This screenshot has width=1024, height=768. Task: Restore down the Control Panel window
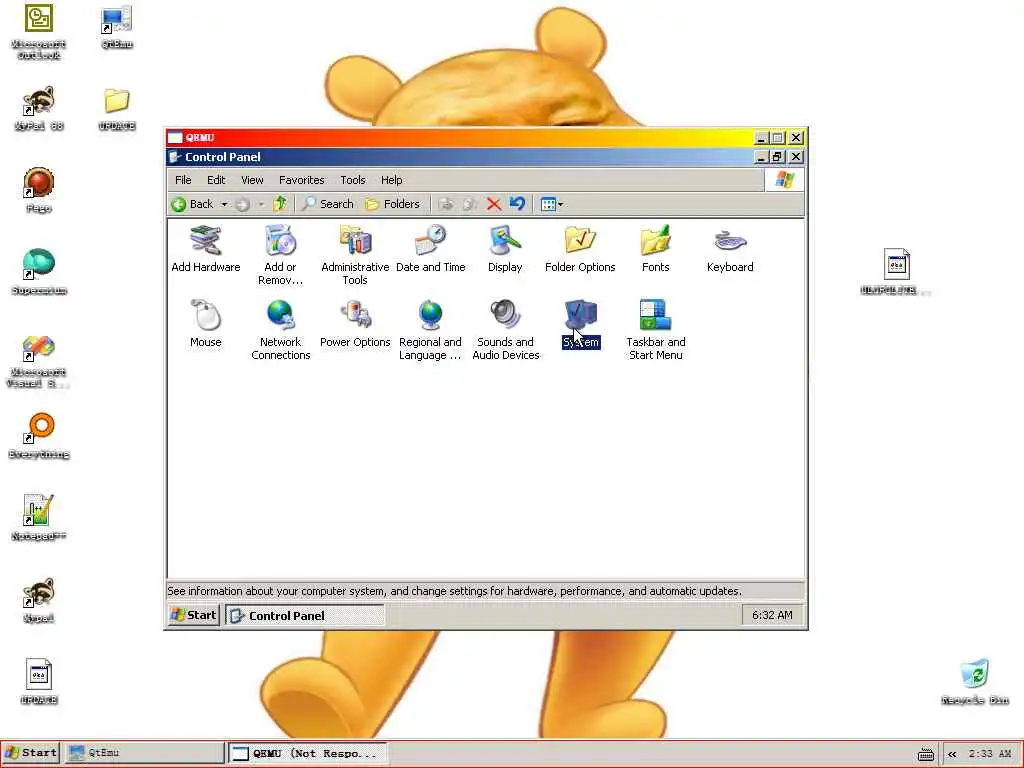pos(777,157)
